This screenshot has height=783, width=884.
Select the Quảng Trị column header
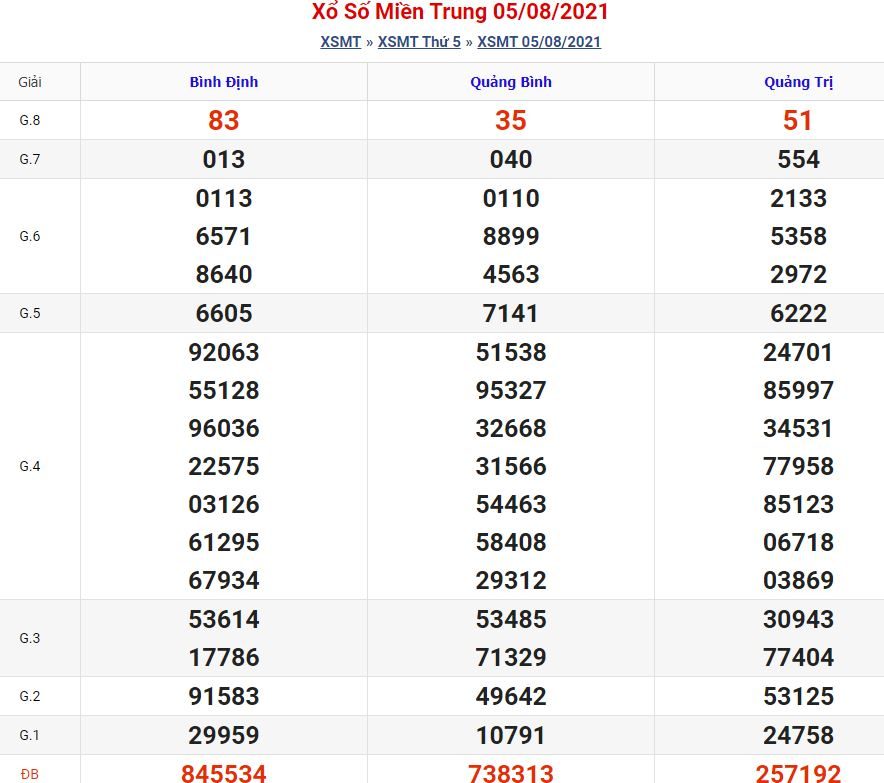[798, 82]
